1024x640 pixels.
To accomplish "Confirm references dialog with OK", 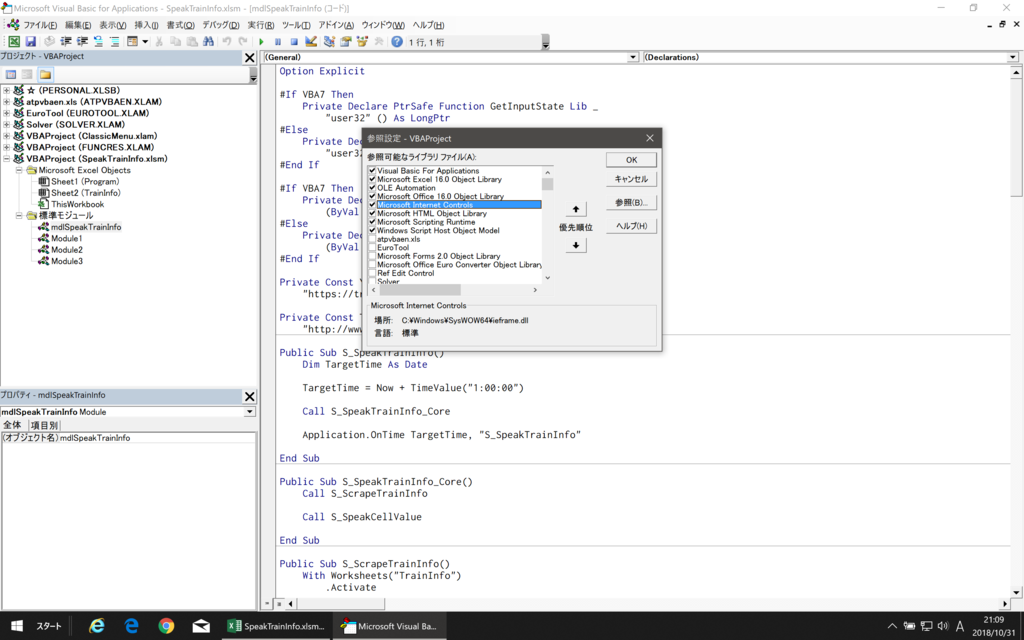I will point(632,160).
